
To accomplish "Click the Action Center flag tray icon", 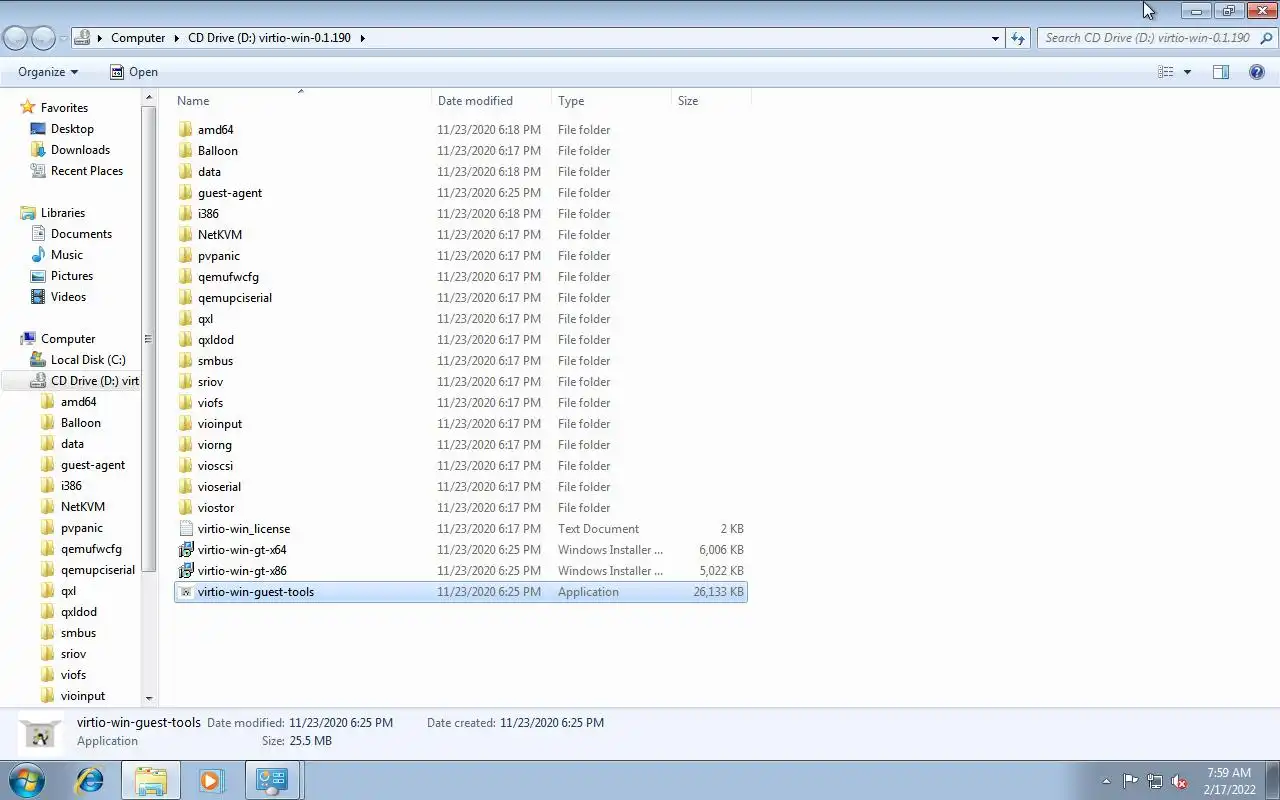I will point(1130,781).
